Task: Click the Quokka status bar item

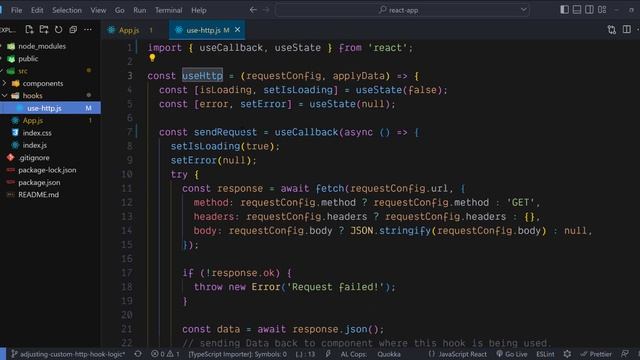Action: click(389, 354)
